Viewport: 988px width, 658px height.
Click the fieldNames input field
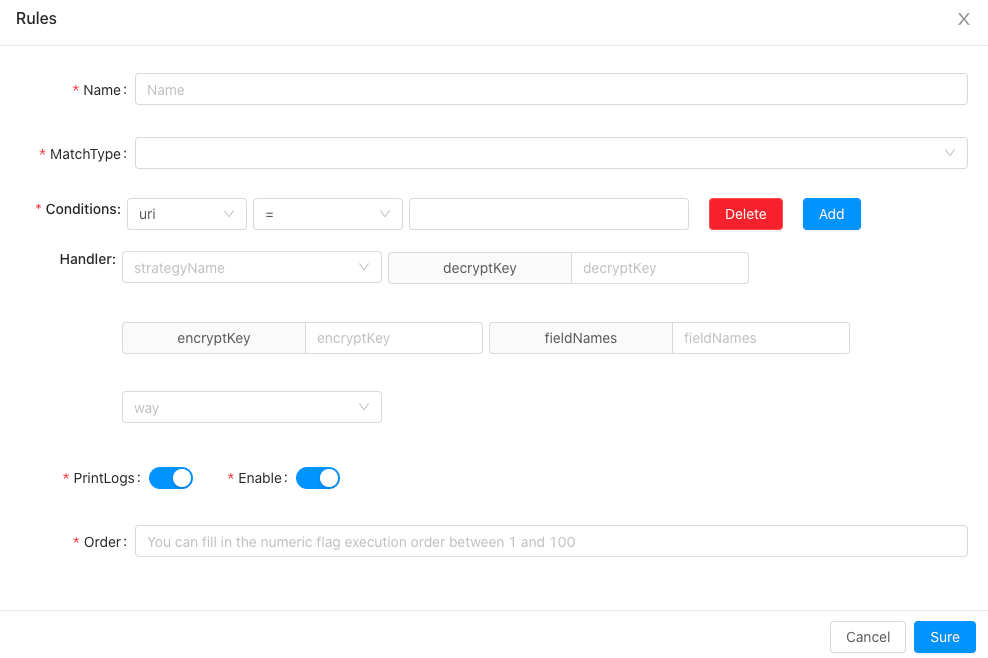coord(760,337)
